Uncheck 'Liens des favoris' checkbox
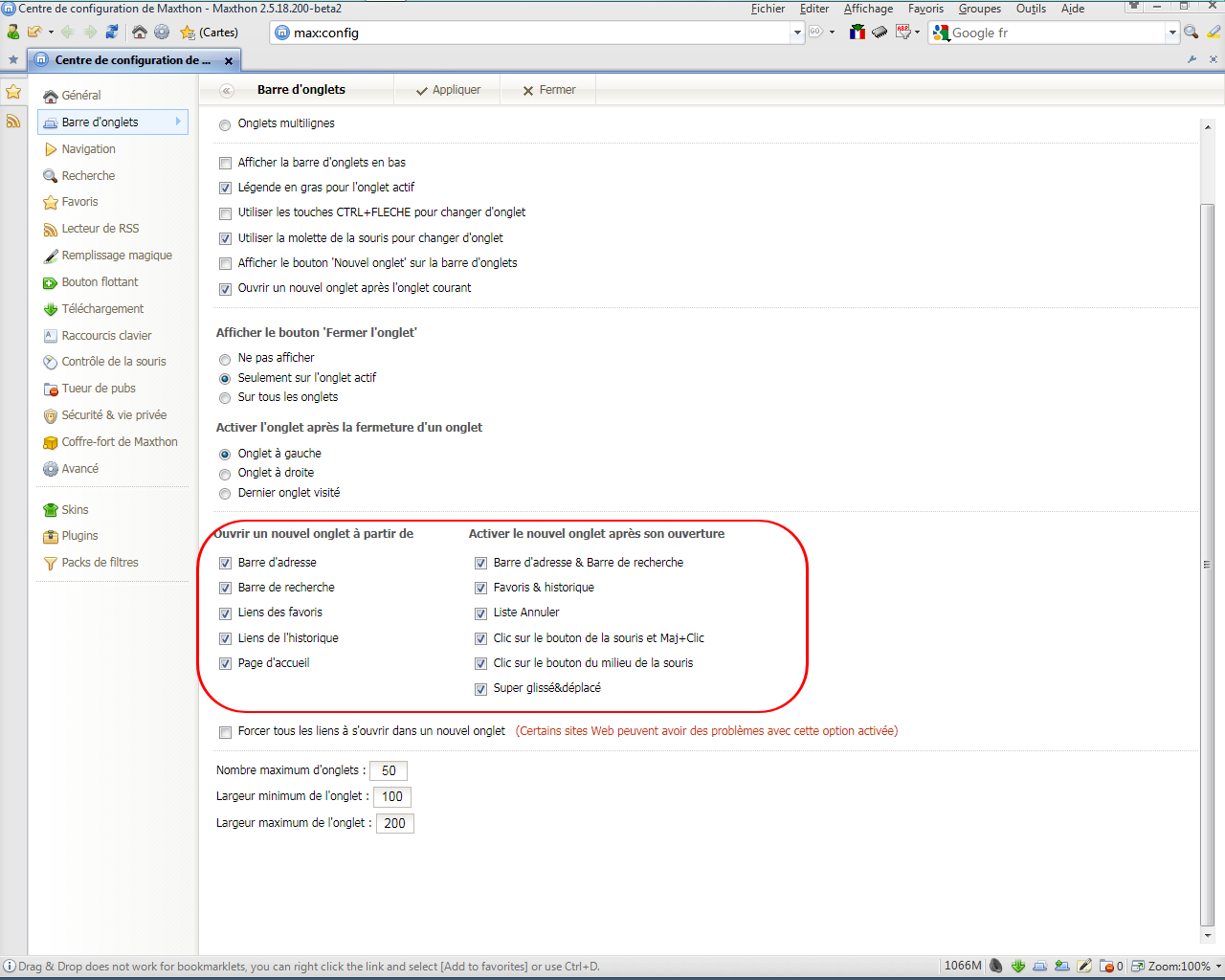Screen dimensions: 1225x980 (x=225, y=613)
